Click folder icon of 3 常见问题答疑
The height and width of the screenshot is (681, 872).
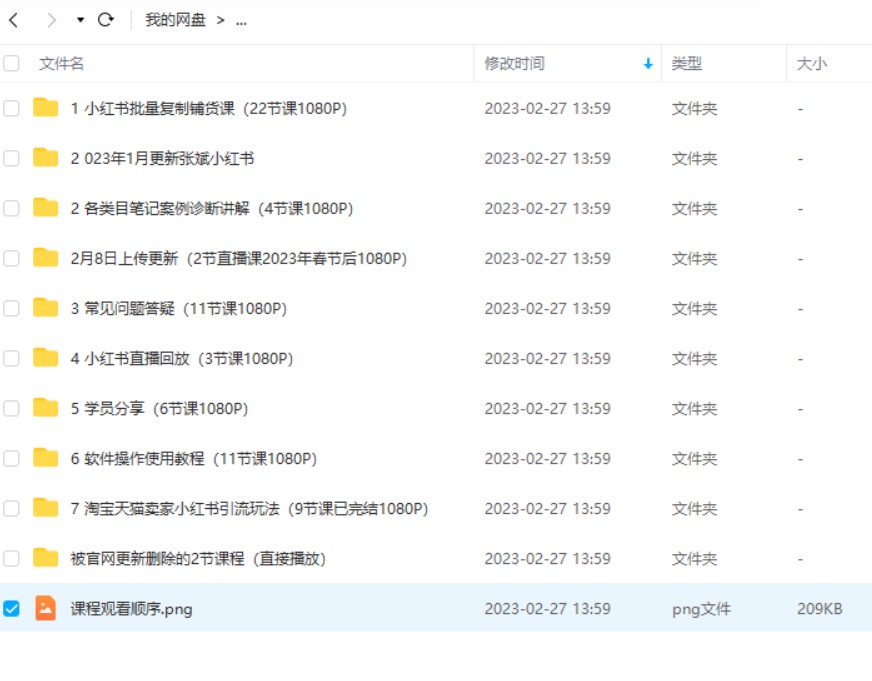(46, 307)
